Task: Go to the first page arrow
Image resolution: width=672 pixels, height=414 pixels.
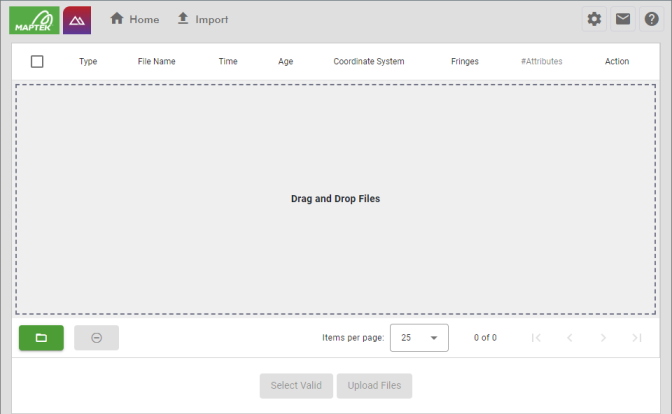Action: (536, 338)
